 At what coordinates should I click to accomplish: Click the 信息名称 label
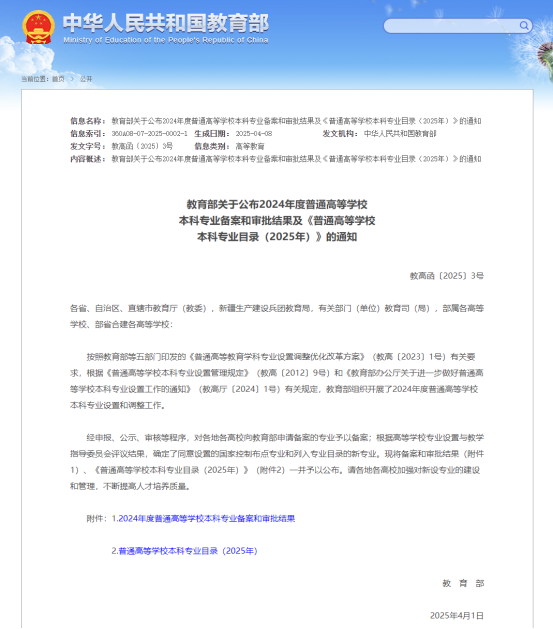[x=88, y=121]
